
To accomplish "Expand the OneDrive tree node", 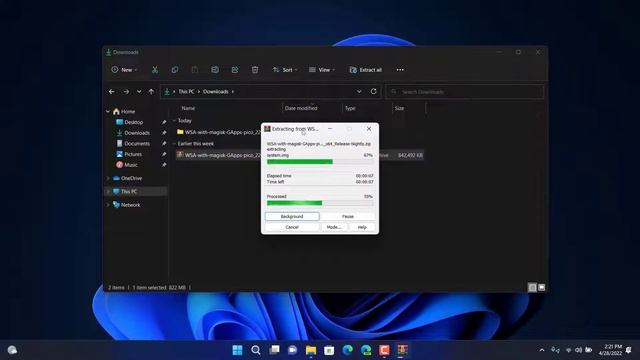I will [x=108, y=178].
